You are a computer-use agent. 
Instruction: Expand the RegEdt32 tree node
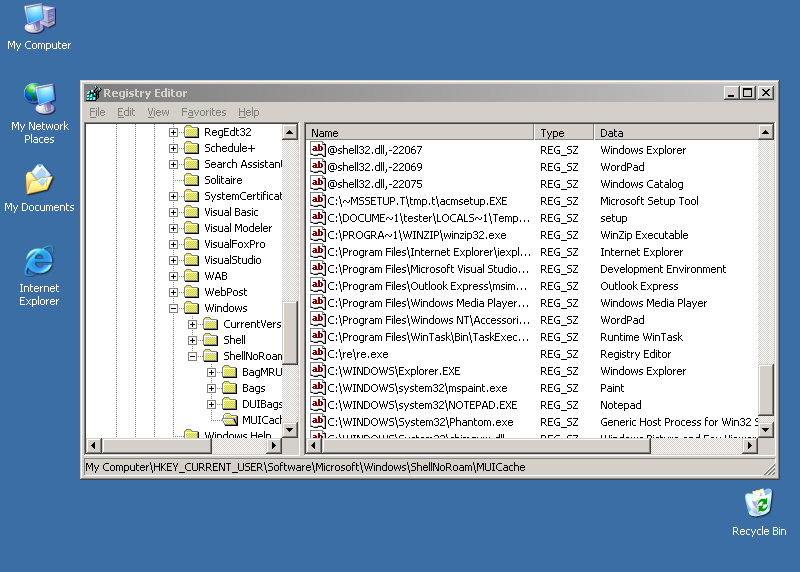[x=173, y=132]
